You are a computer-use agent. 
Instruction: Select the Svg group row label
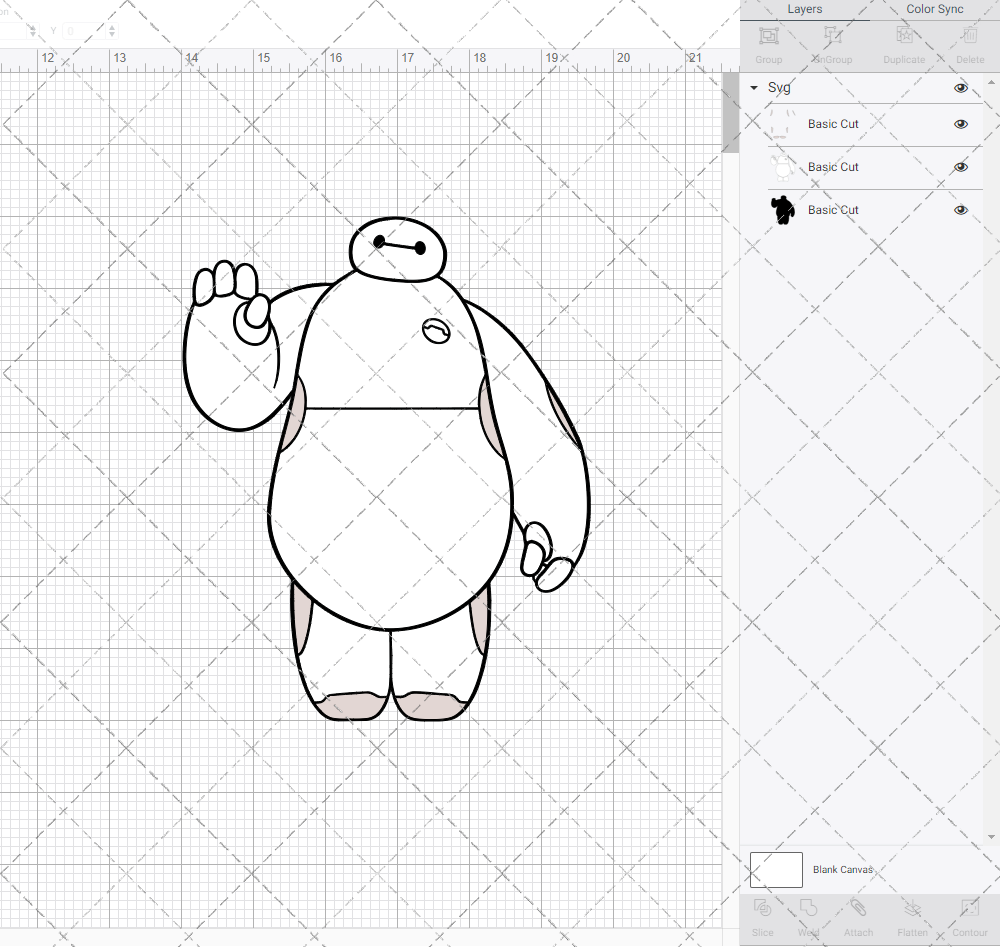(779, 88)
